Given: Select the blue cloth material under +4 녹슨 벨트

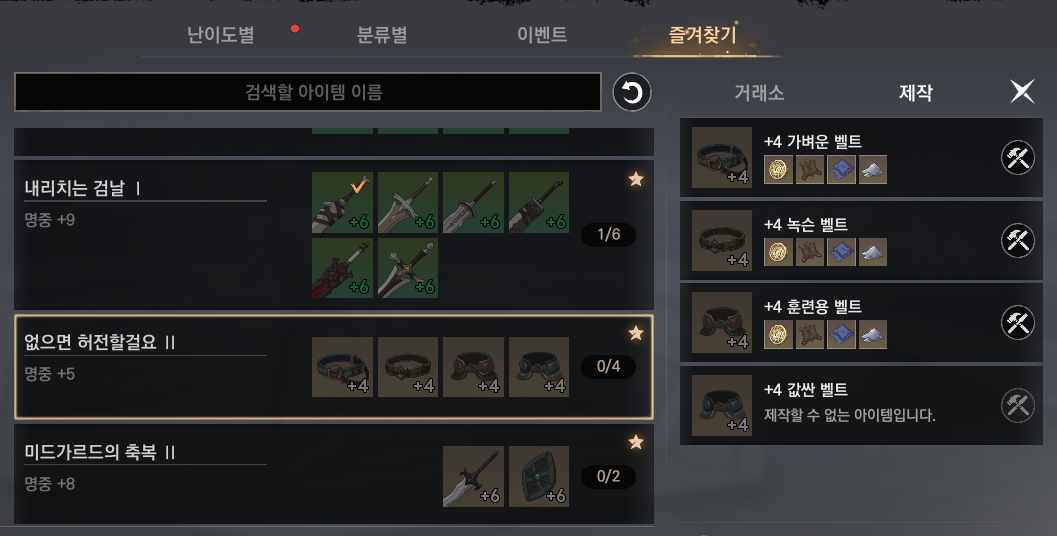Looking at the screenshot, I should [x=841, y=252].
